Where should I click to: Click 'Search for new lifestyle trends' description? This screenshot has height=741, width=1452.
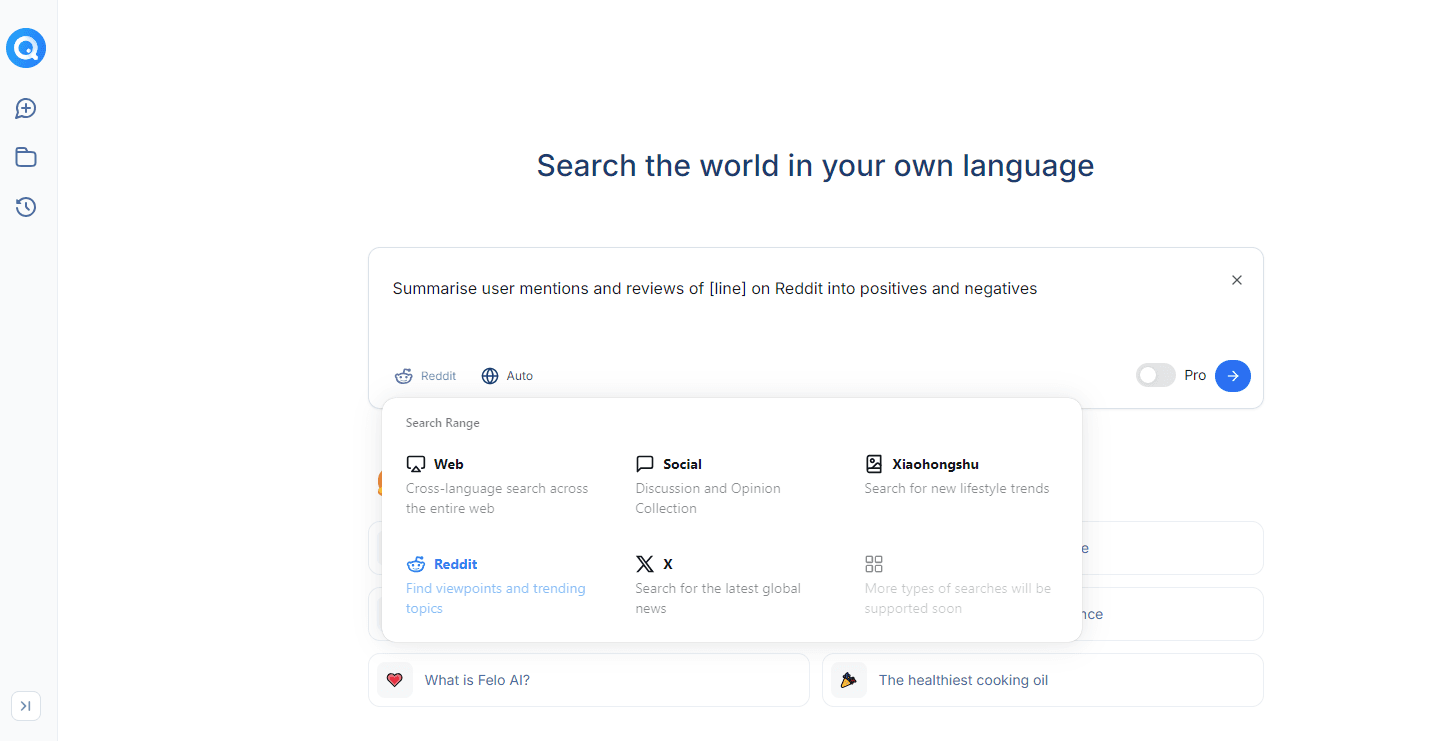pyautogui.click(x=957, y=488)
